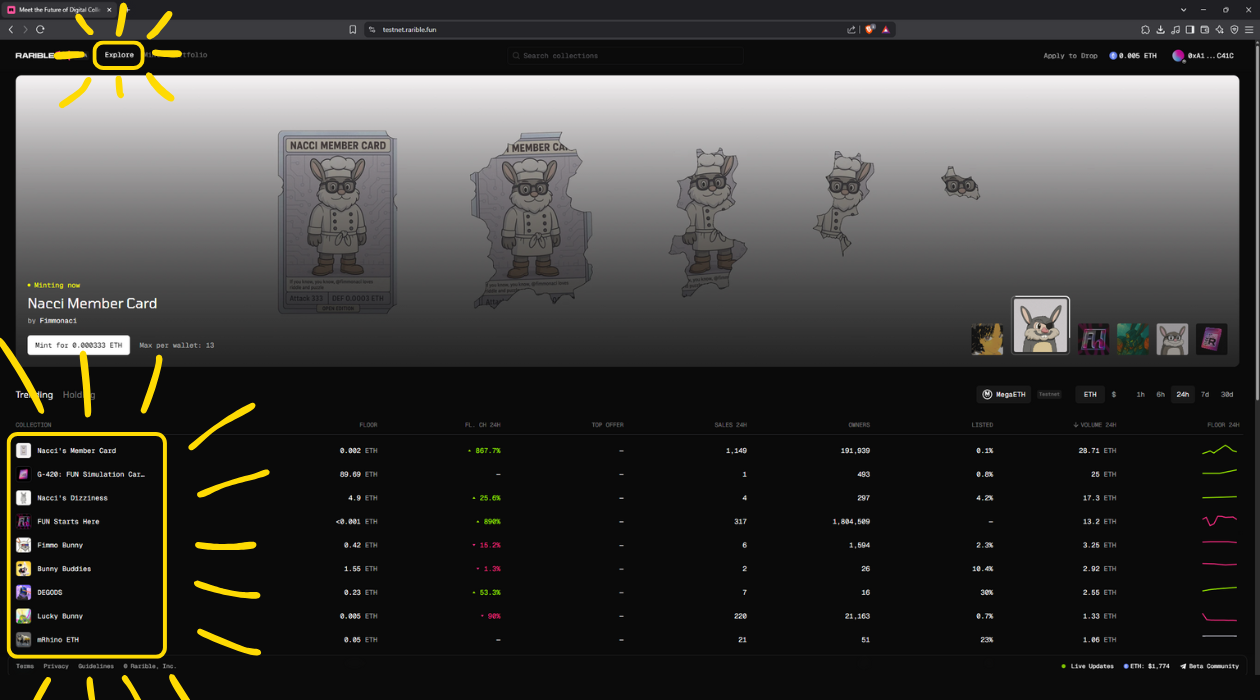Open the browser hamburger menu

(x=1249, y=30)
